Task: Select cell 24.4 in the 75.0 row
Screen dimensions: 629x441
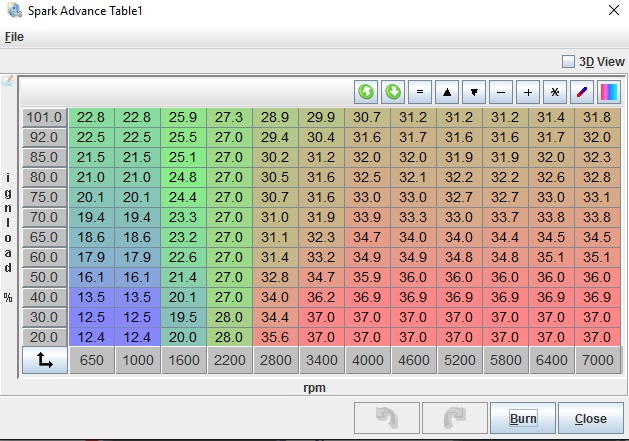Action: click(x=183, y=197)
